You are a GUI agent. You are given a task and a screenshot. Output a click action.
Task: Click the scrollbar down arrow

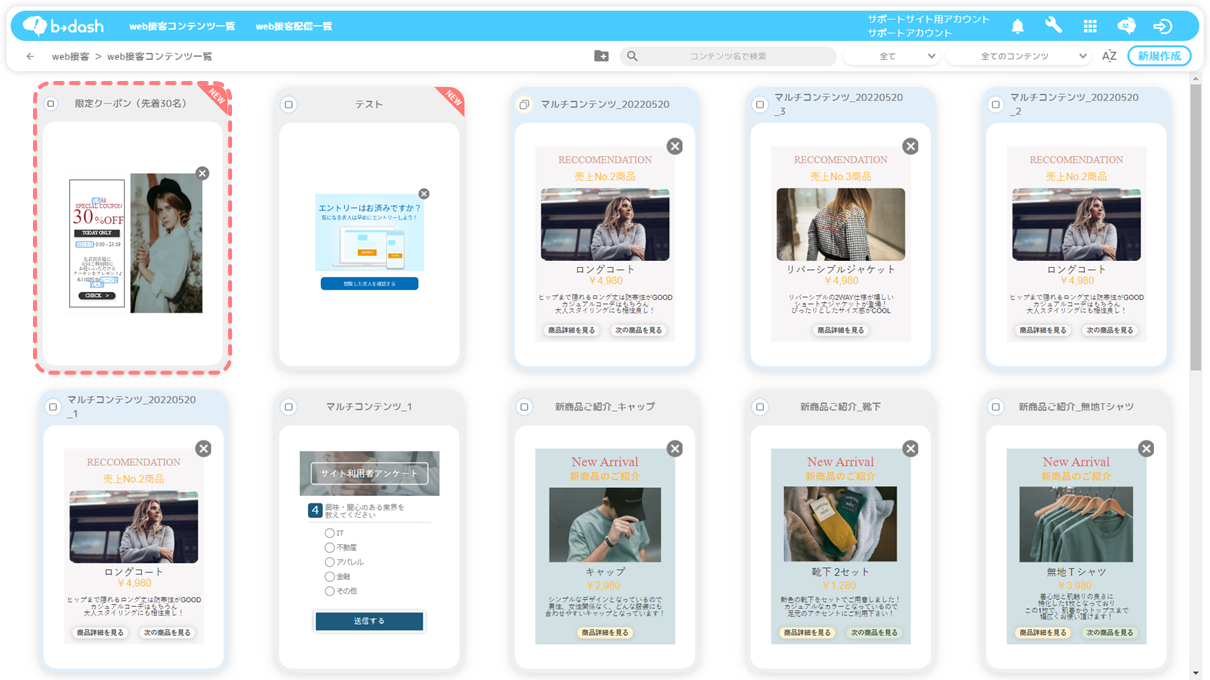click(x=1196, y=674)
